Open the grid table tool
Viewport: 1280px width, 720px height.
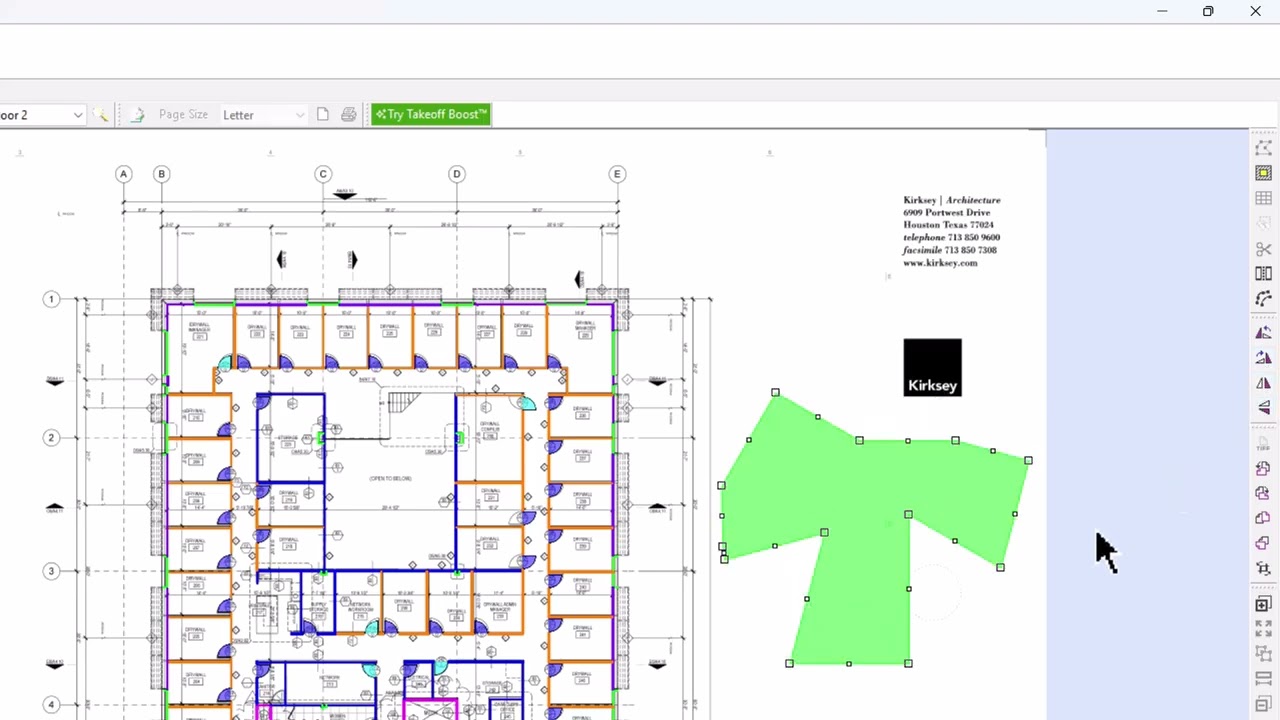[x=1264, y=198]
